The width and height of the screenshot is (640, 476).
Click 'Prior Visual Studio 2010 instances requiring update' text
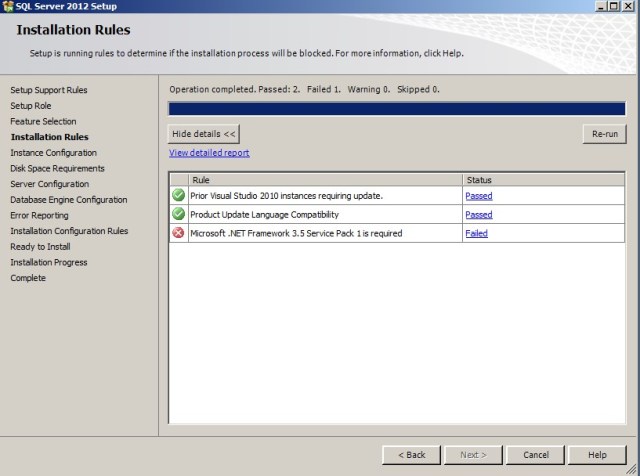287,196
